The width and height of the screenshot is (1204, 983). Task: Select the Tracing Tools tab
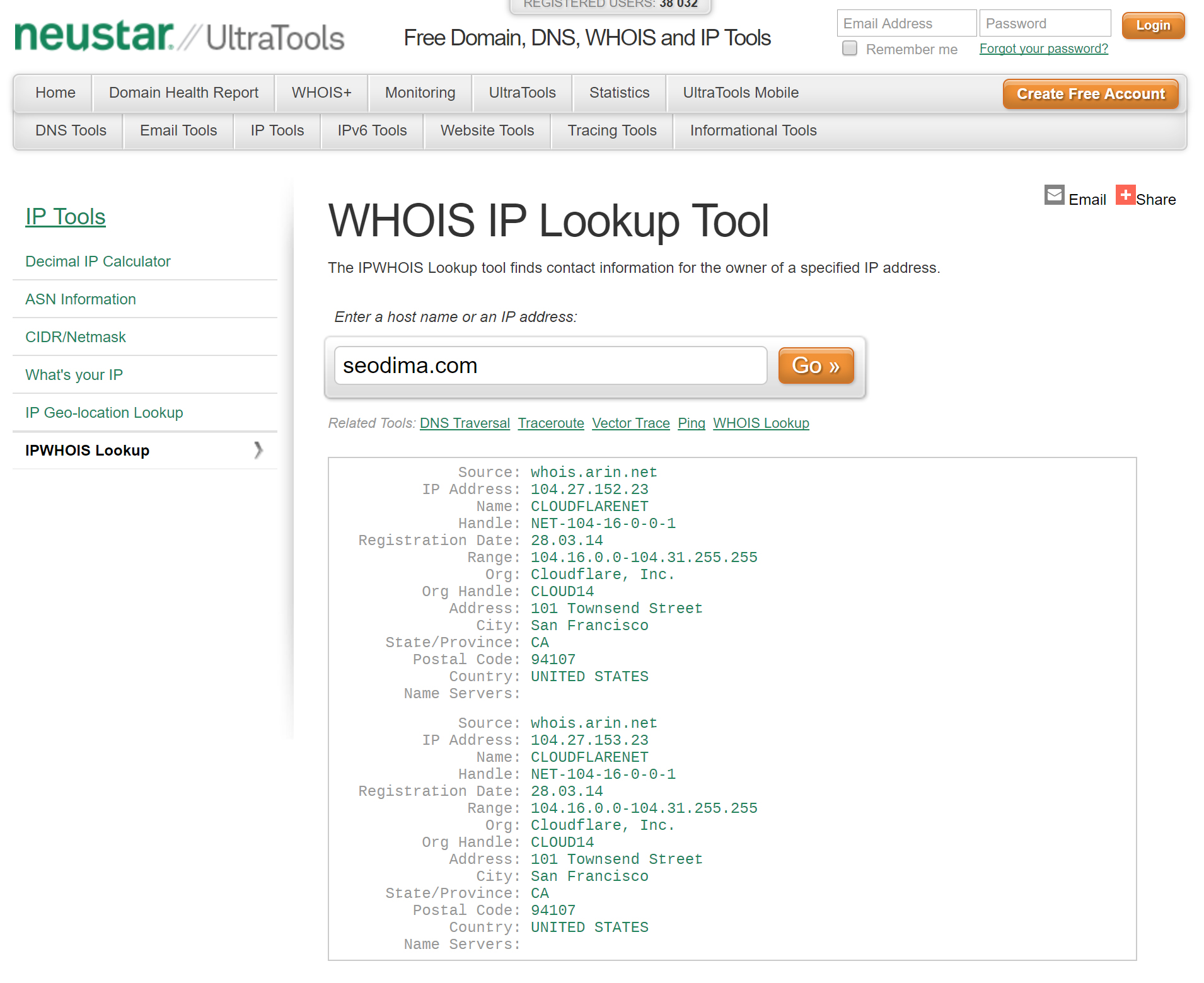[x=612, y=130]
